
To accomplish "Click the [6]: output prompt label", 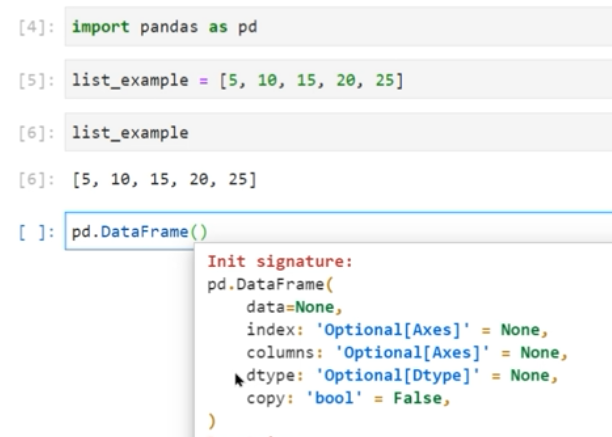I will pyautogui.click(x=34, y=179).
